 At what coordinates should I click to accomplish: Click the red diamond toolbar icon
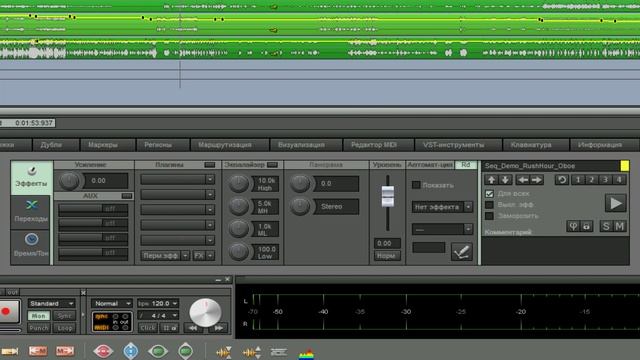[x=103, y=351]
